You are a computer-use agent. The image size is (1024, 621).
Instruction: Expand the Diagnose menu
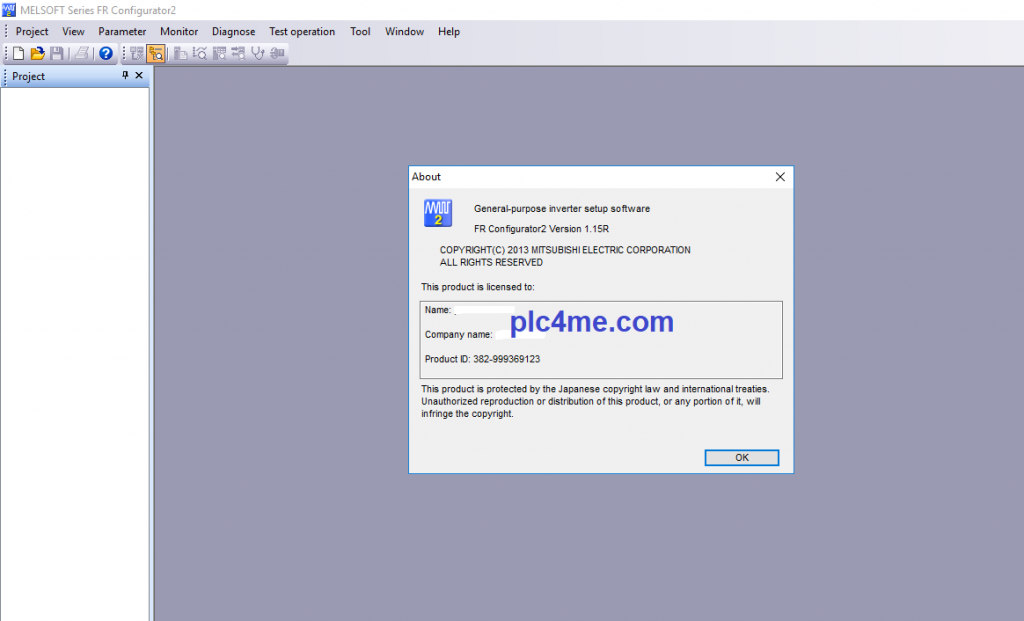tap(233, 31)
